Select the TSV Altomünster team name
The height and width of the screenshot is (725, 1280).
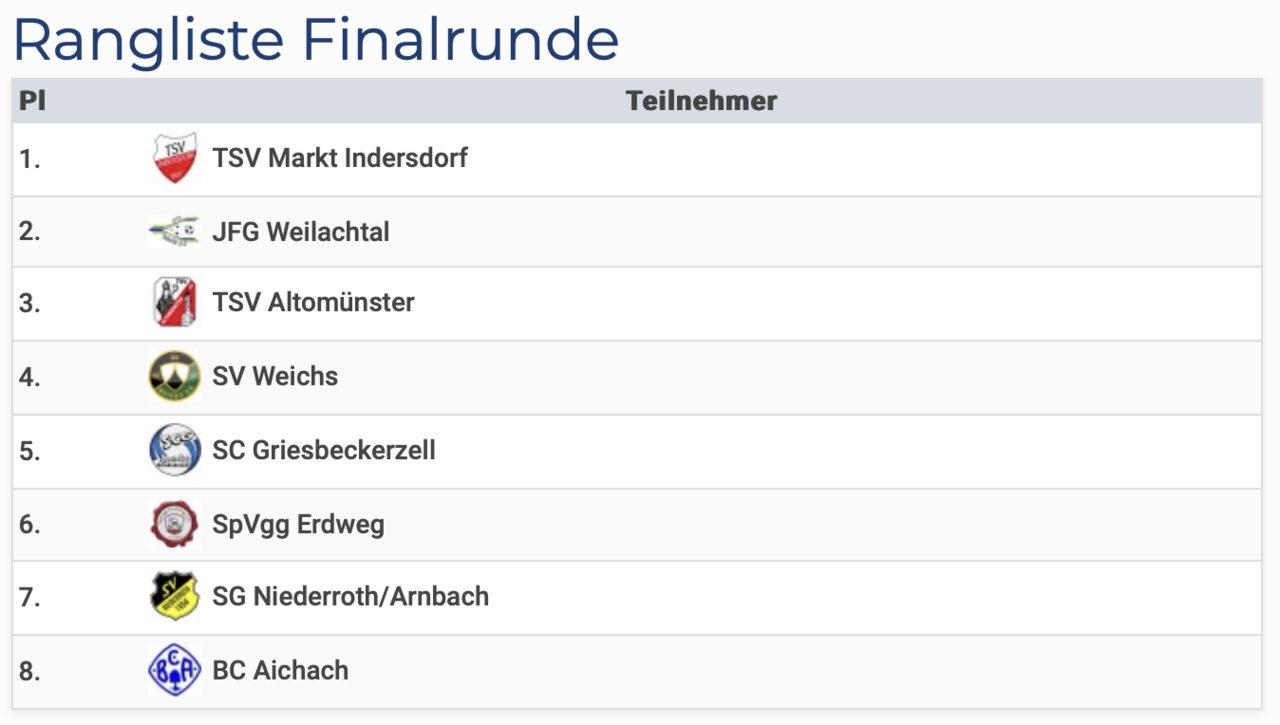click(313, 302)
